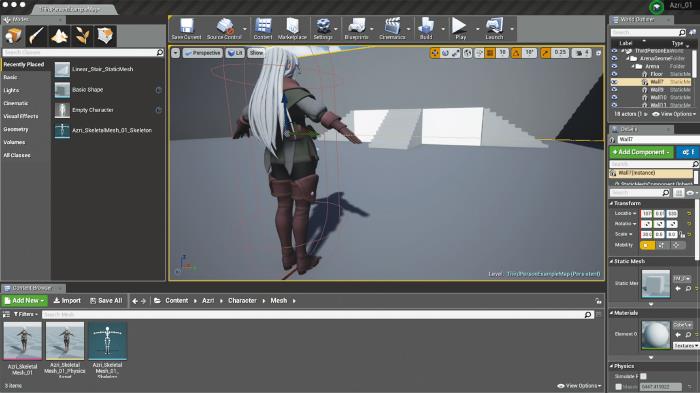Open rotation snap angle value dropdown
This screenshot has width=700, height=393.
pyautogui.click(x=529, y=53)
